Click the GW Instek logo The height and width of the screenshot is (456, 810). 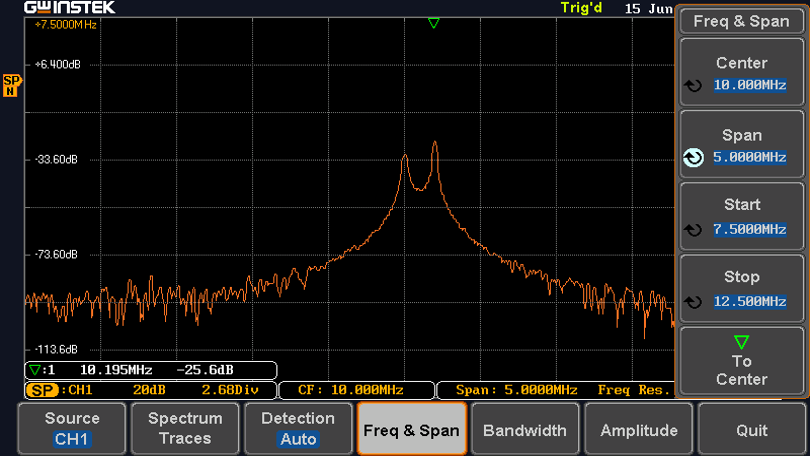point(70,8)
